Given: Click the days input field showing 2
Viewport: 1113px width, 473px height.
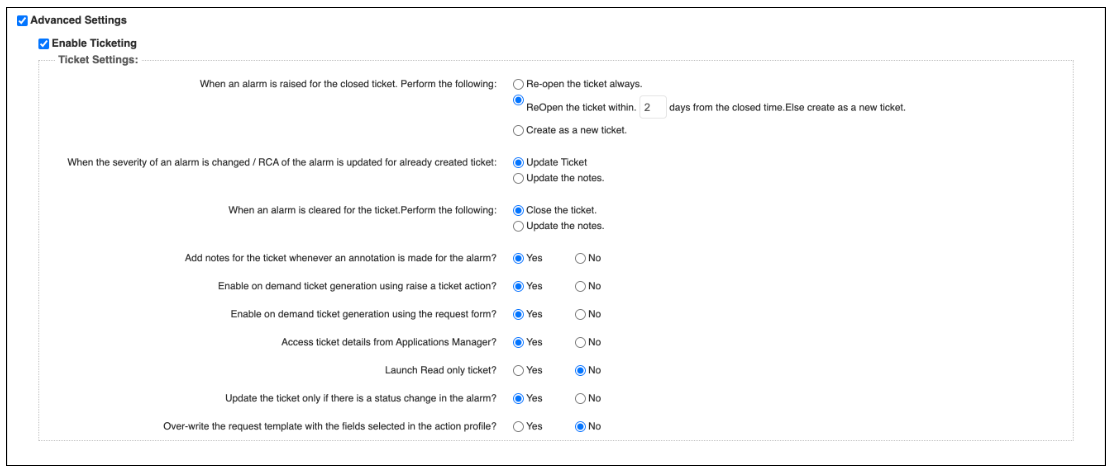Looking at the screenshot, I should point(652,108).
